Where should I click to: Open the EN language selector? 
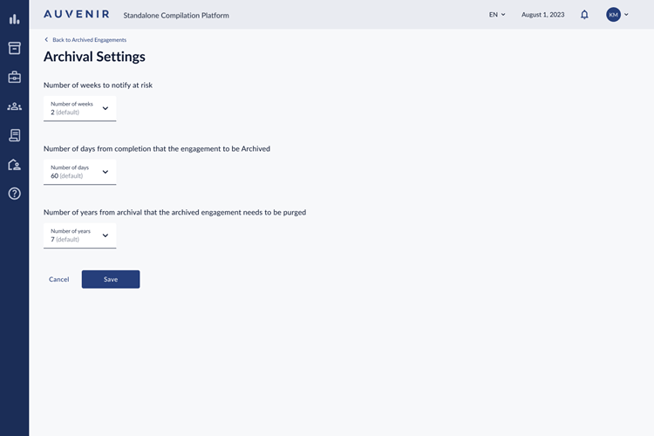click(x=497, y=15)
